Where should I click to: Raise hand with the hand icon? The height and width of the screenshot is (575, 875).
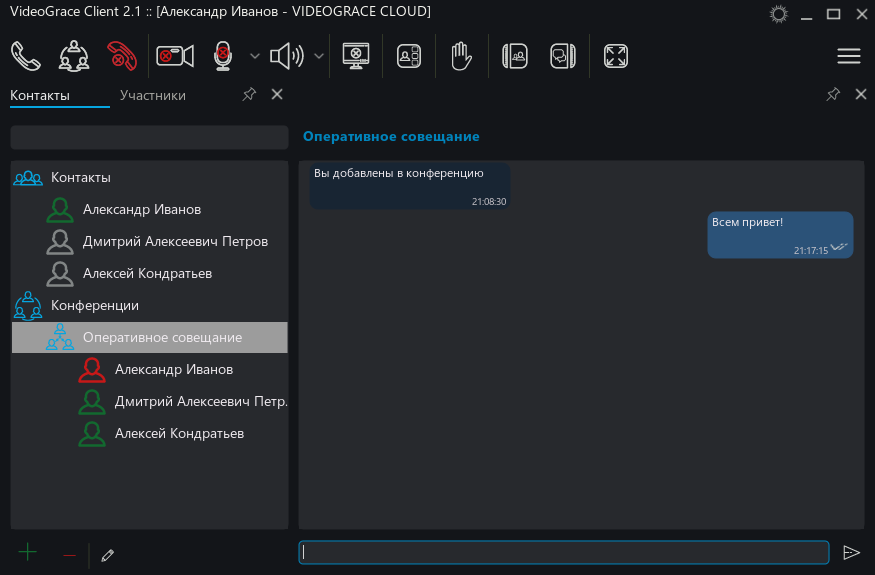pos(461,56)
